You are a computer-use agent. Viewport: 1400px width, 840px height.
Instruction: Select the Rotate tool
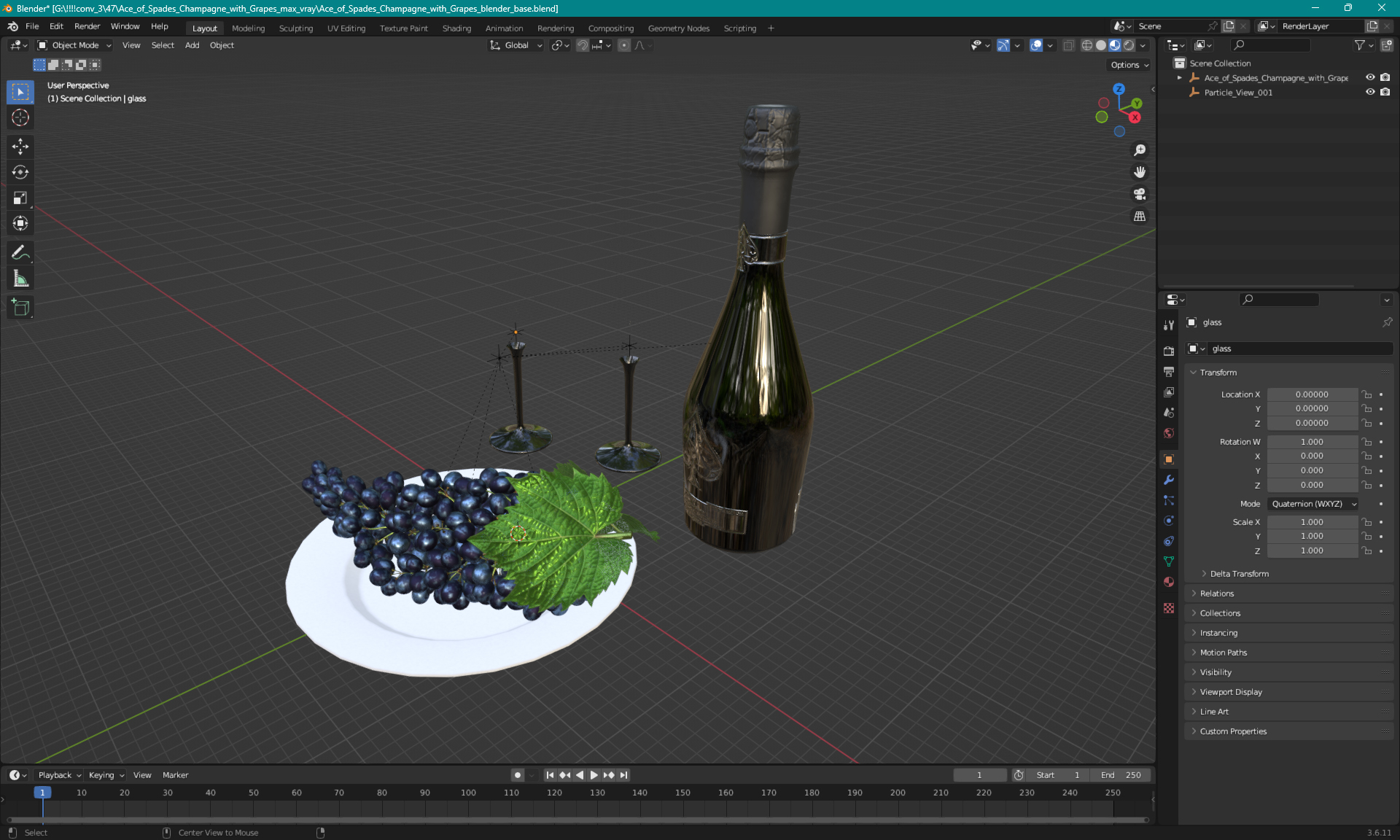(x=20, y=172)
